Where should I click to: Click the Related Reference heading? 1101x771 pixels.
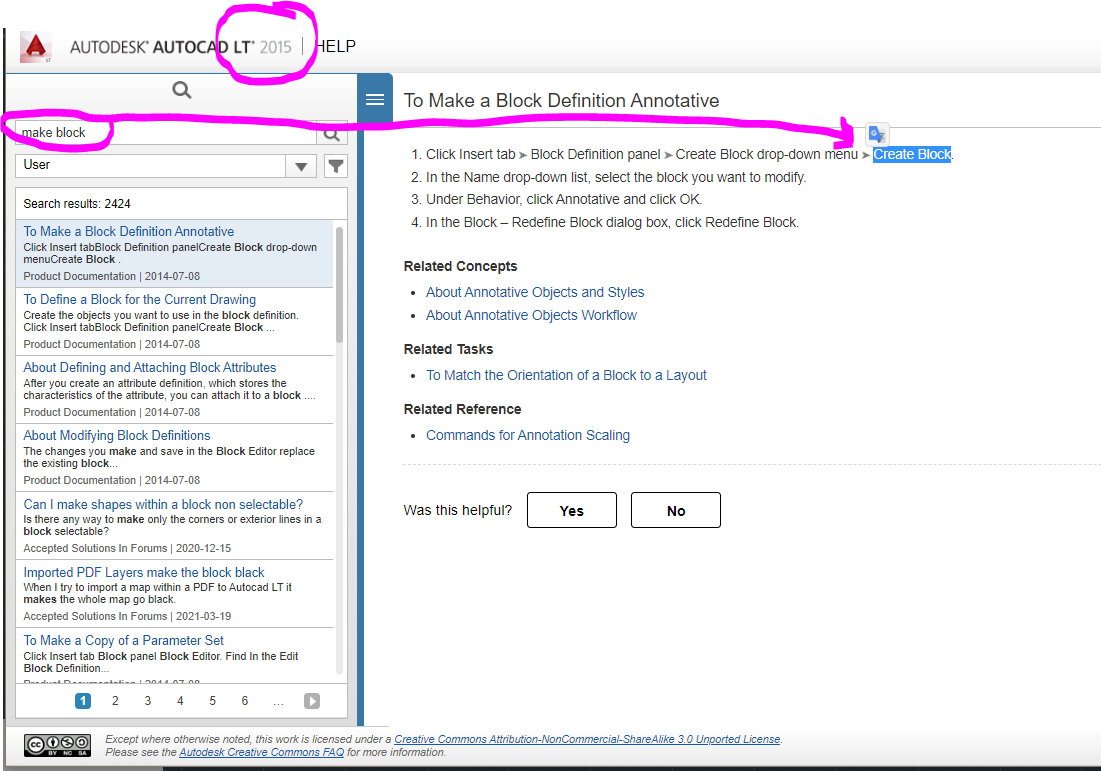tap(462, 409)
